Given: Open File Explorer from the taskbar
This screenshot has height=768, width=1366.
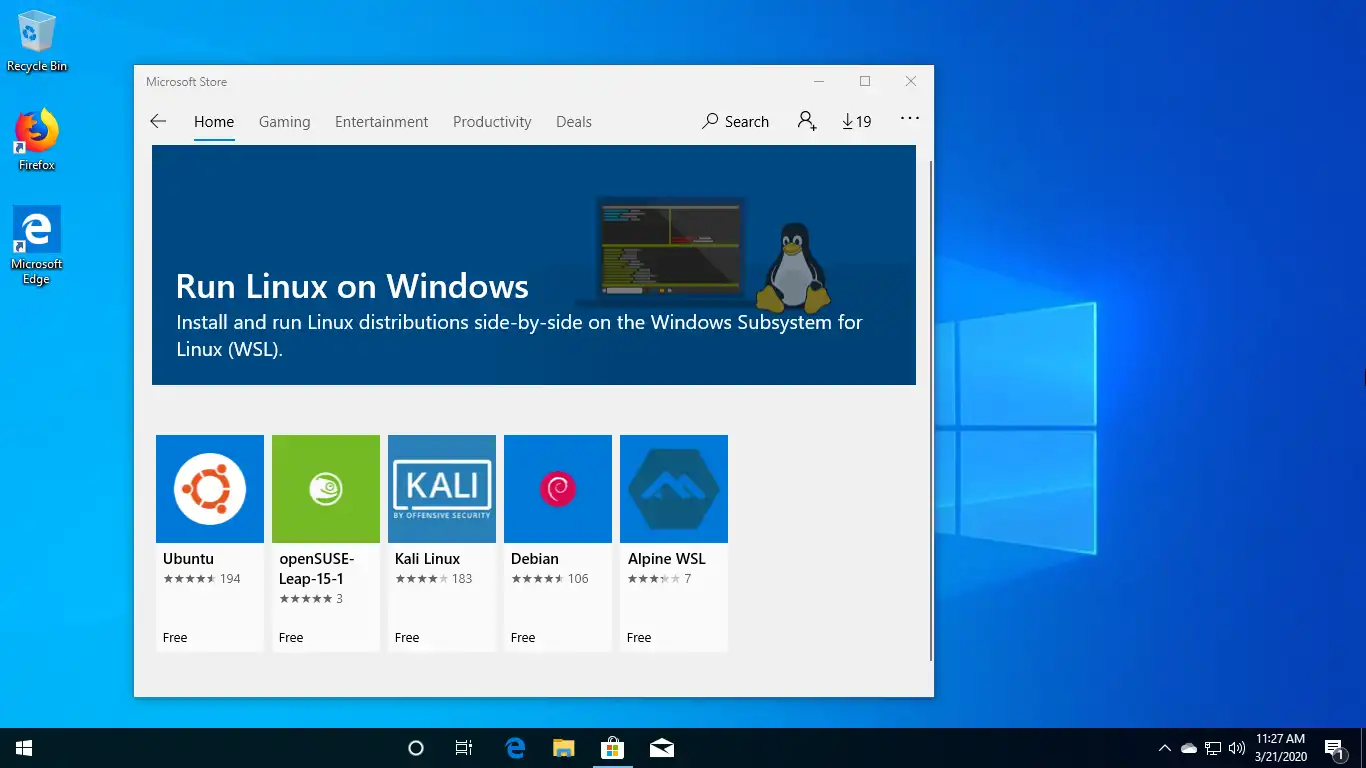Looking at the screenshot, I should pos(564,748).
